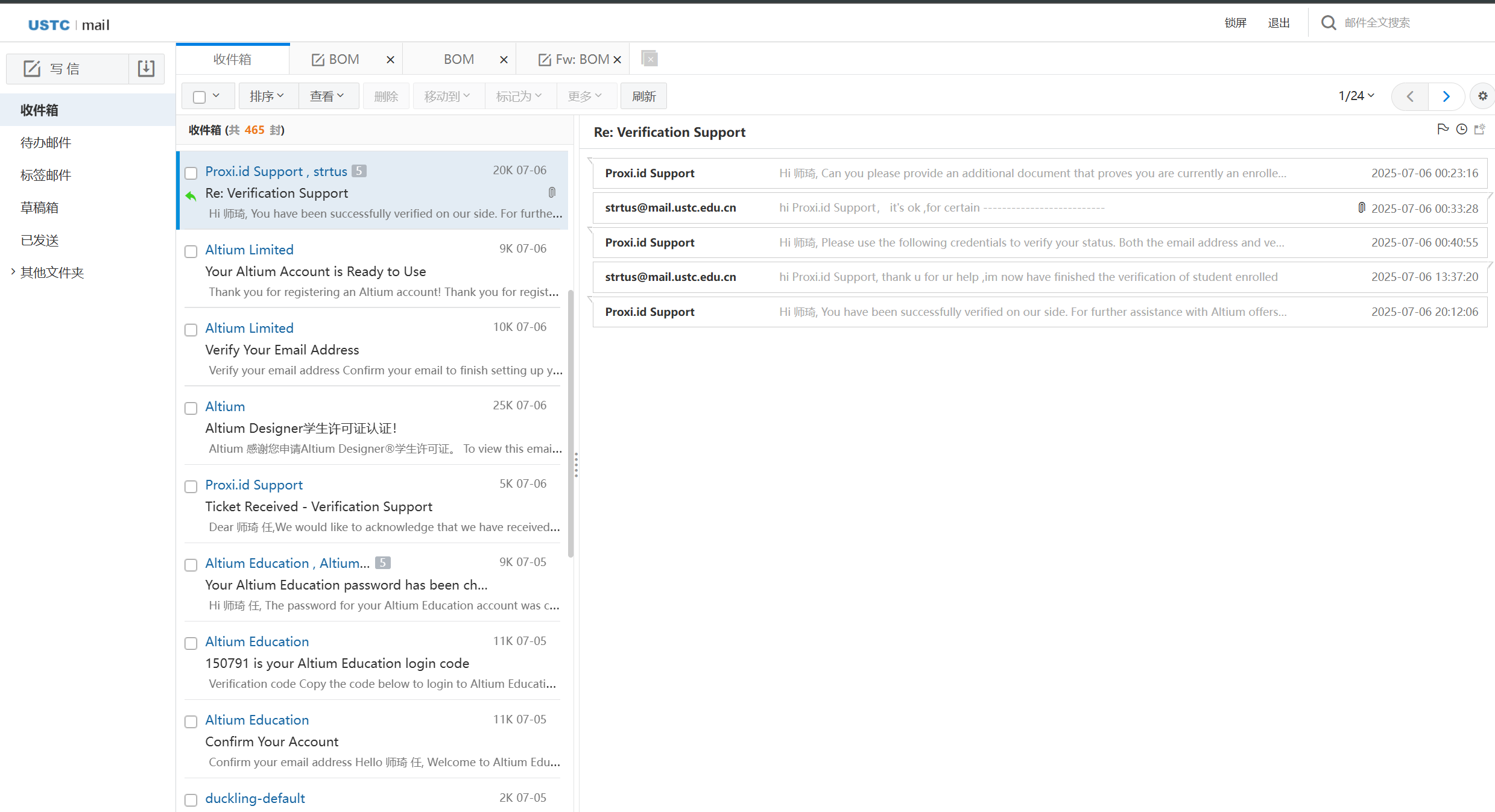Click the attachment paperclip on 00:33:28 message
Viewport: 1495px width, 812px height.
(1361, 208)
